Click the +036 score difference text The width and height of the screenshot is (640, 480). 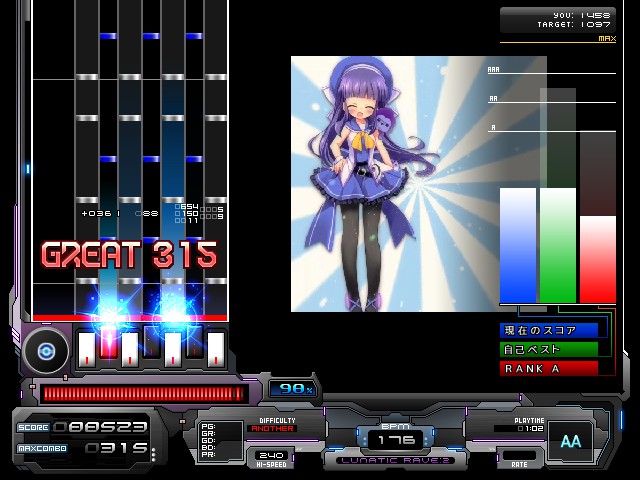100,213
